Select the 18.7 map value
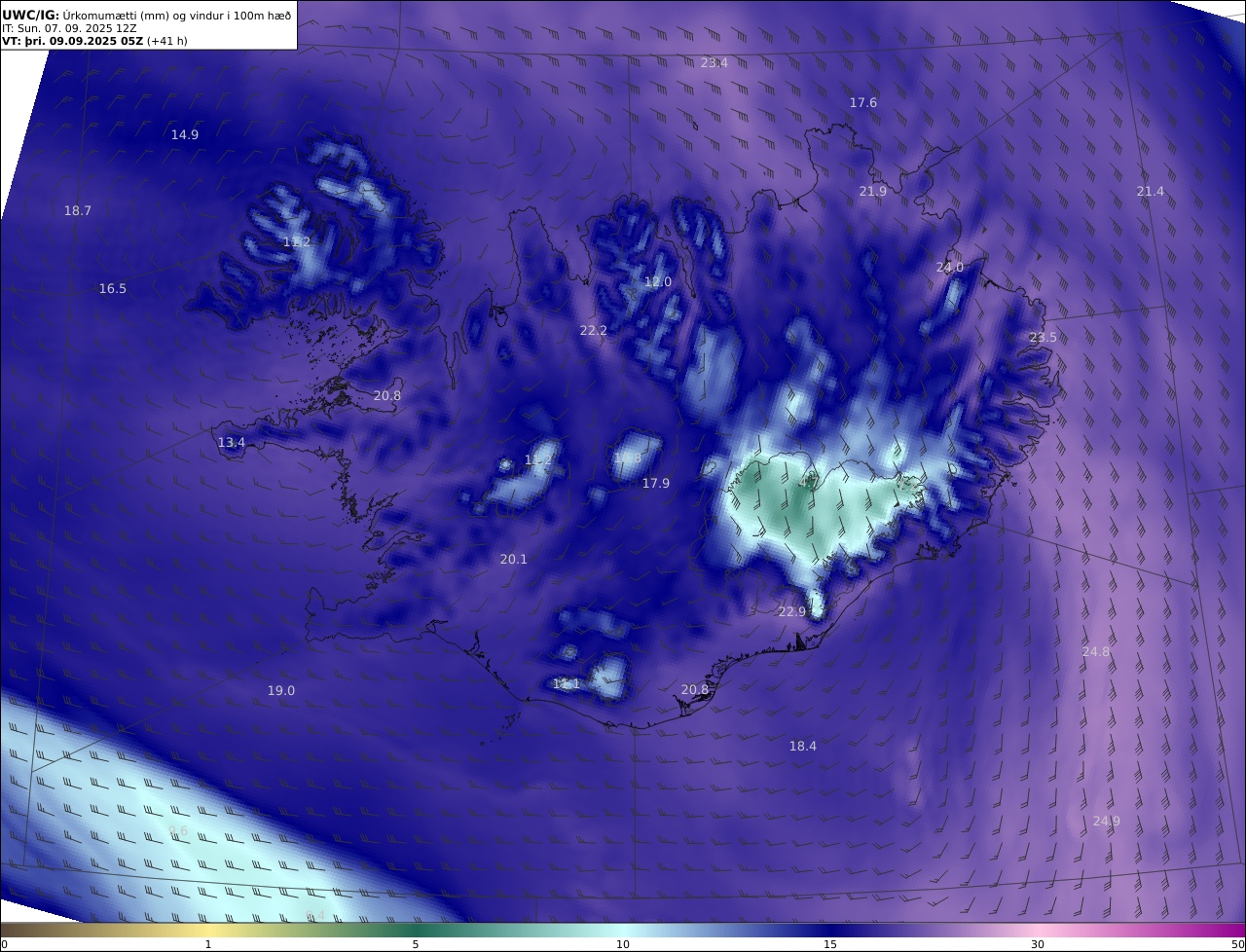 (x=78, y=210)
